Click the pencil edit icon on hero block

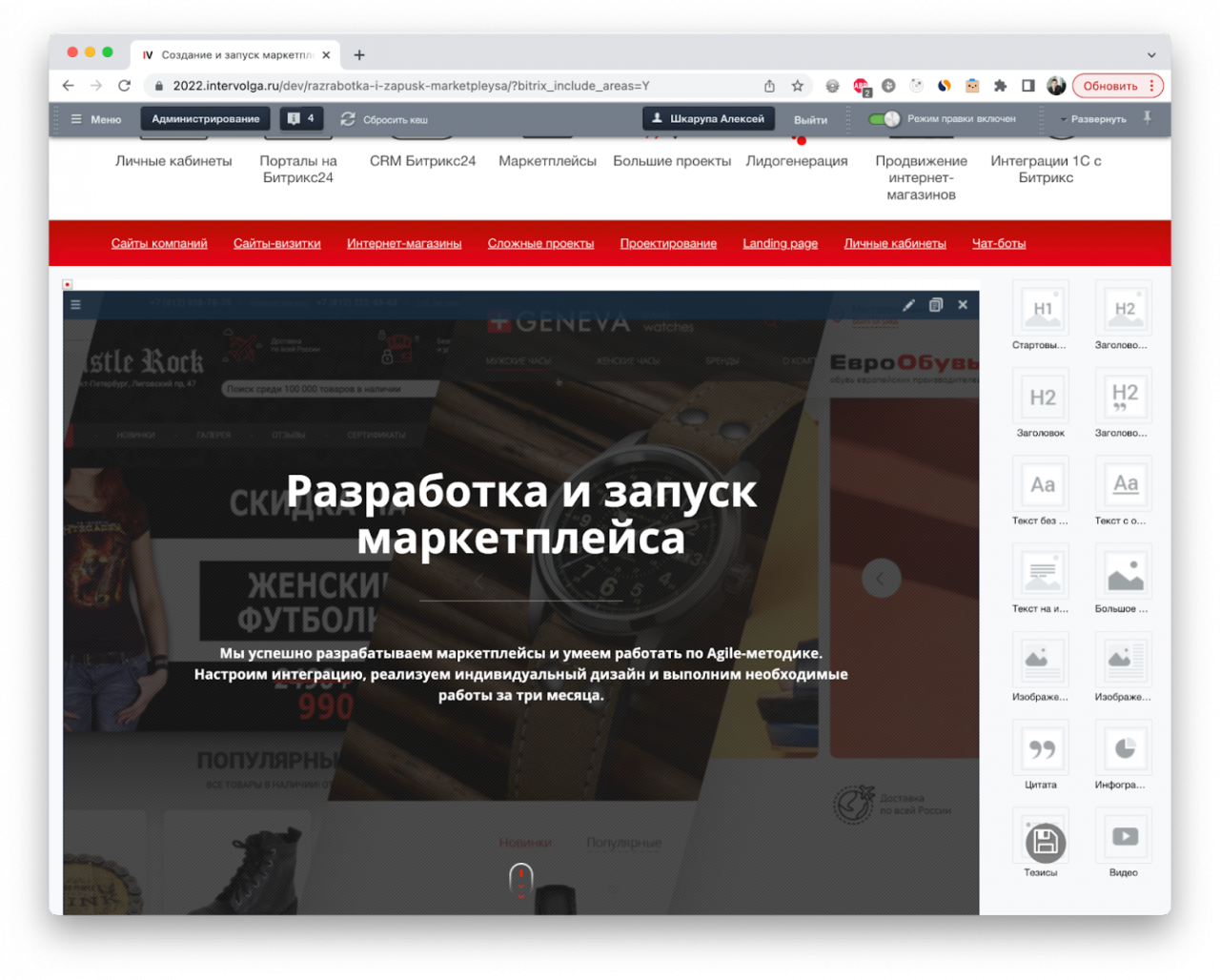click(908, 305)
